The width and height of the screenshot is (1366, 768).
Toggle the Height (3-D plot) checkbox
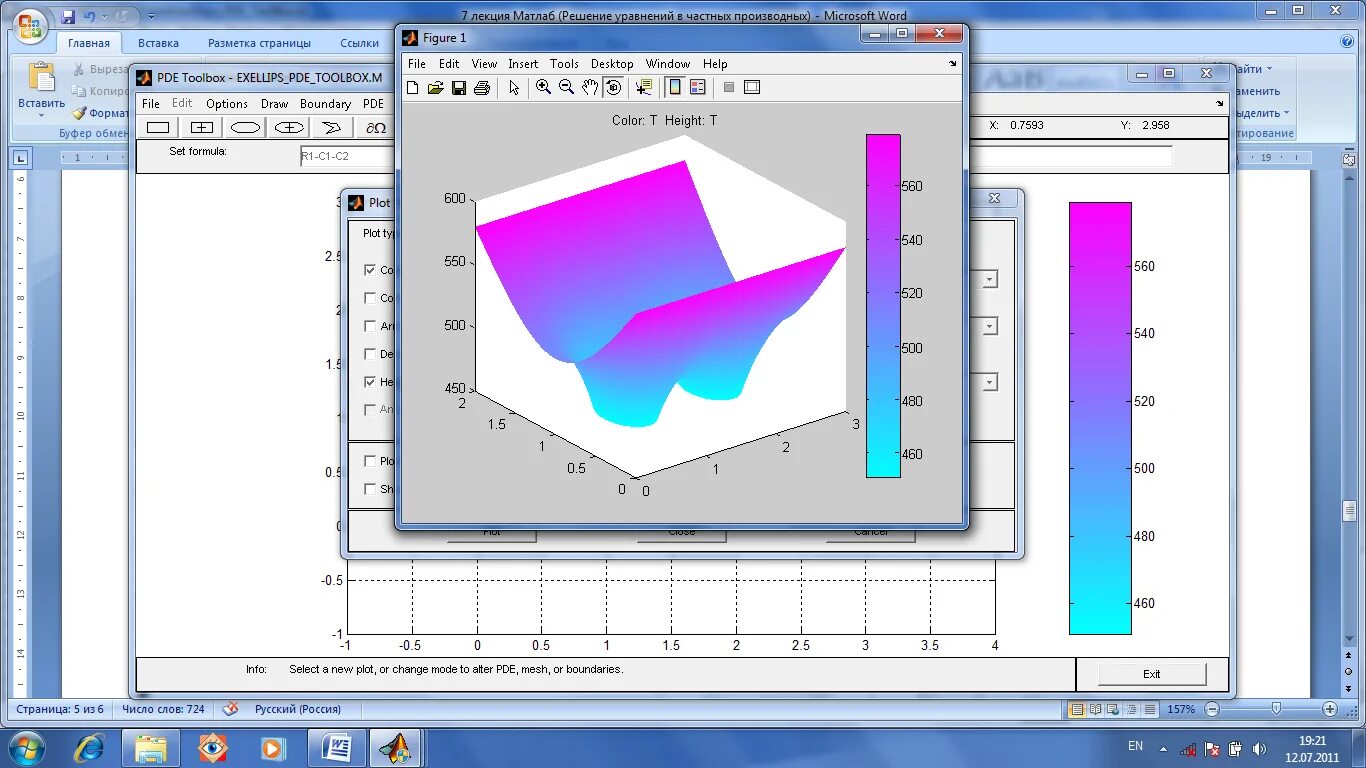[370, 381]
